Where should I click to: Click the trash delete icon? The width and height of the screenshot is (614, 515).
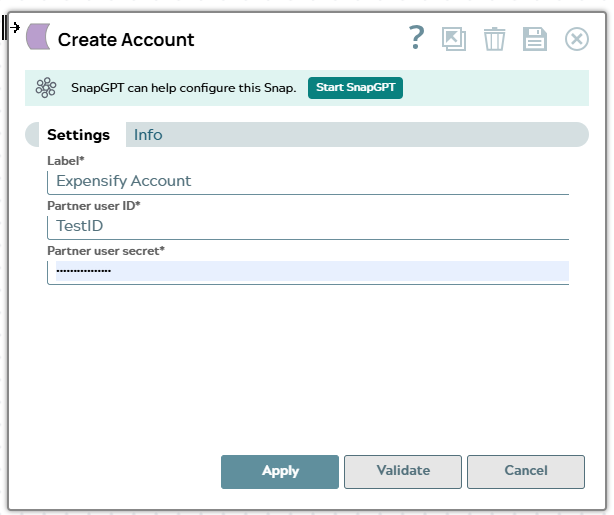(x=495, y=39)
